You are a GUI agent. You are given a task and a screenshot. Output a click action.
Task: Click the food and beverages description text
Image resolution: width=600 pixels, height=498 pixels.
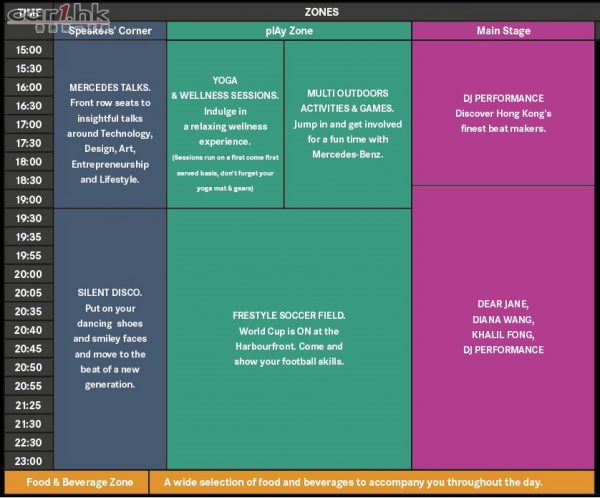pyautogui.click(x=353, y=482)
